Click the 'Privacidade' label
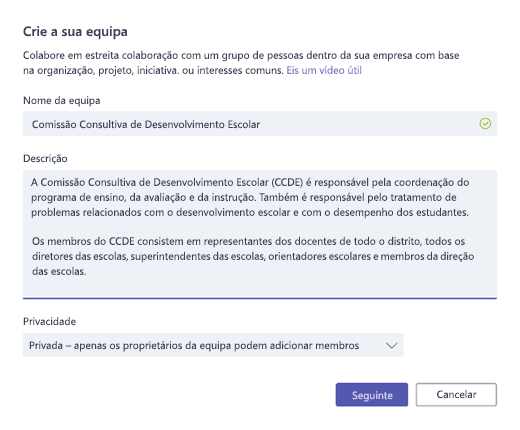 coord(49,321)
